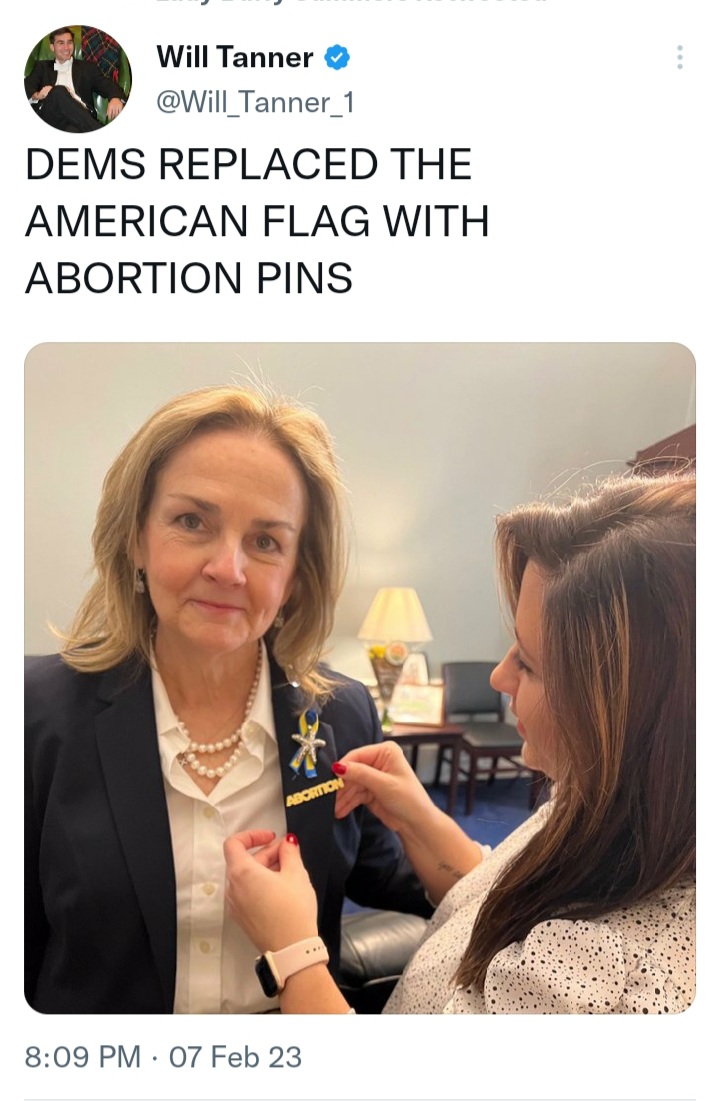Open the @Will_Tanner_1 handle link

[x=254, y=103]
